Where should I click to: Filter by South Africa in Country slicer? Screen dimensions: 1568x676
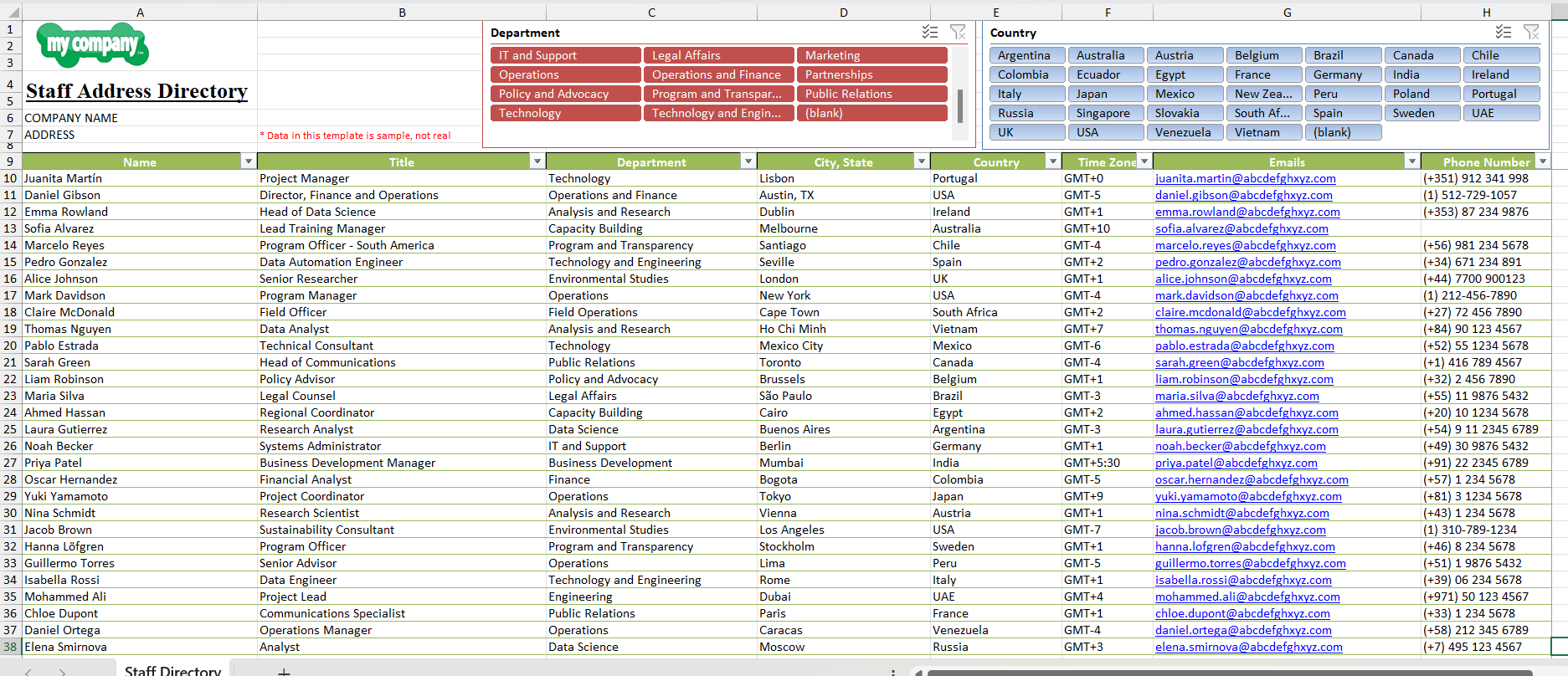click(1264, 113)
